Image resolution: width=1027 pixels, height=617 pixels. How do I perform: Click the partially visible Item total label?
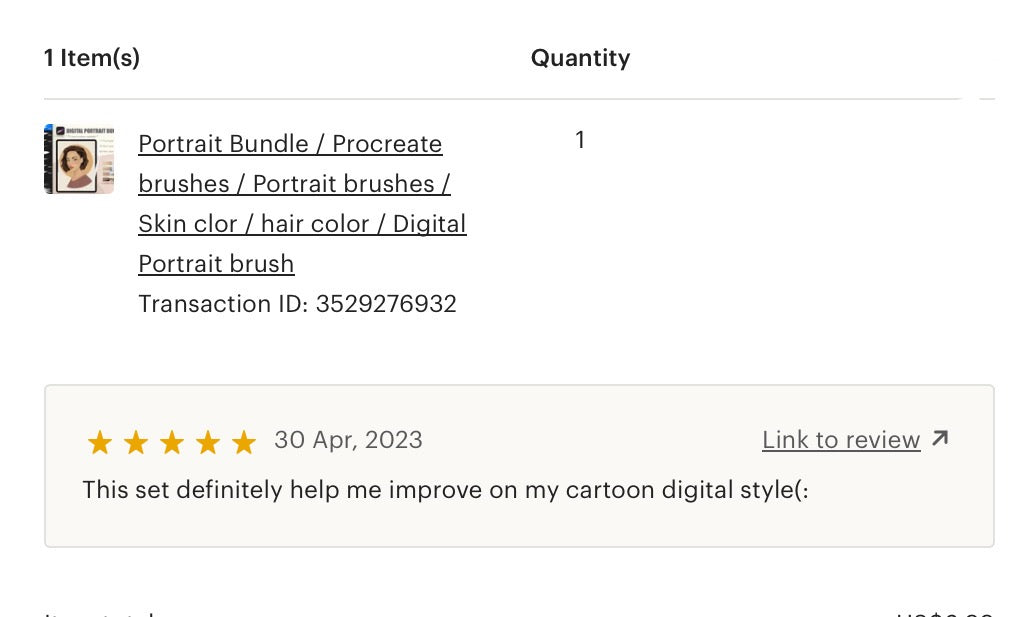click(x=98, y=614)
